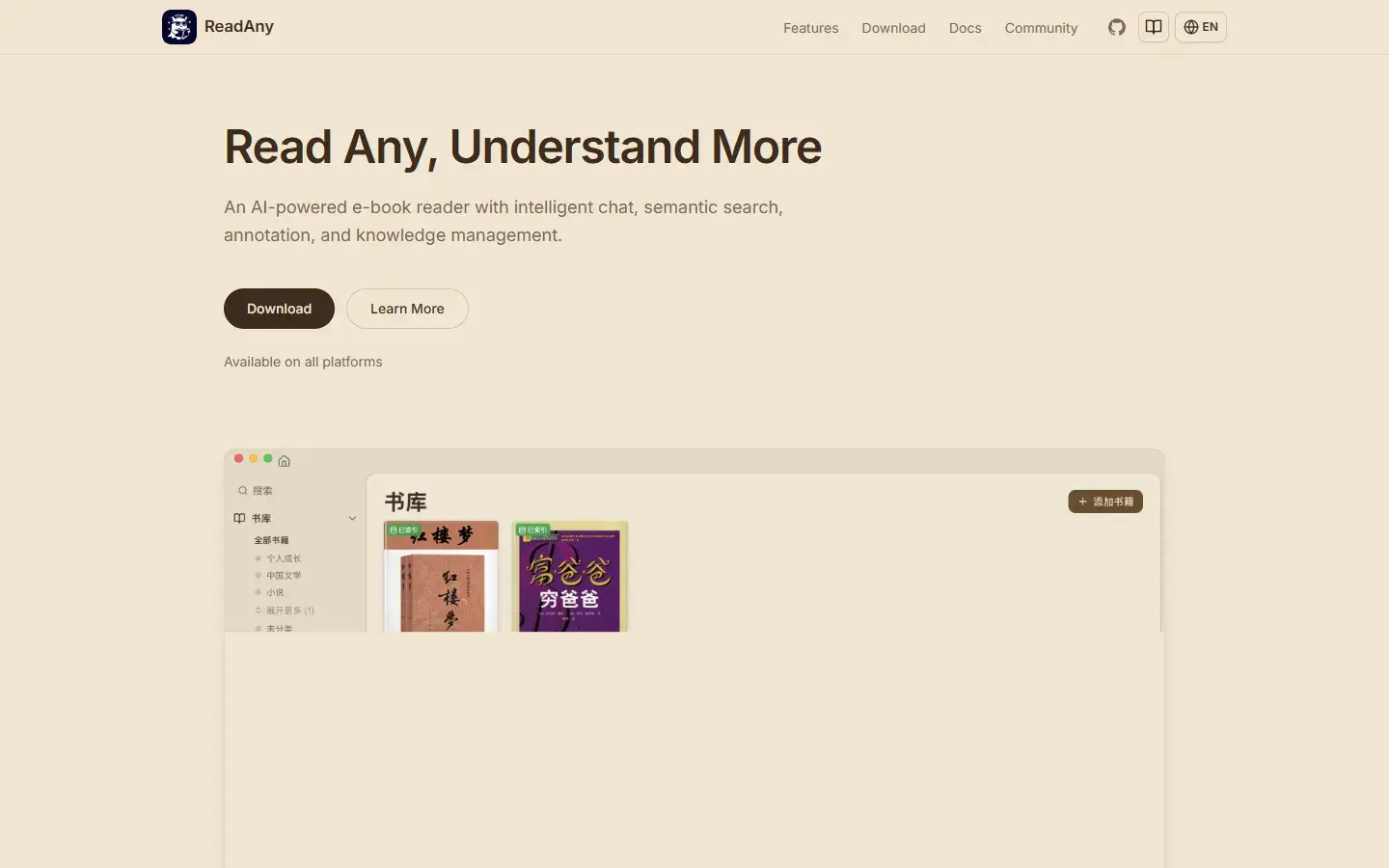The width and height of the screenshot is (1389, 868).
Task: Click the 书库 heading in the main panel
Action: (405, 502)
